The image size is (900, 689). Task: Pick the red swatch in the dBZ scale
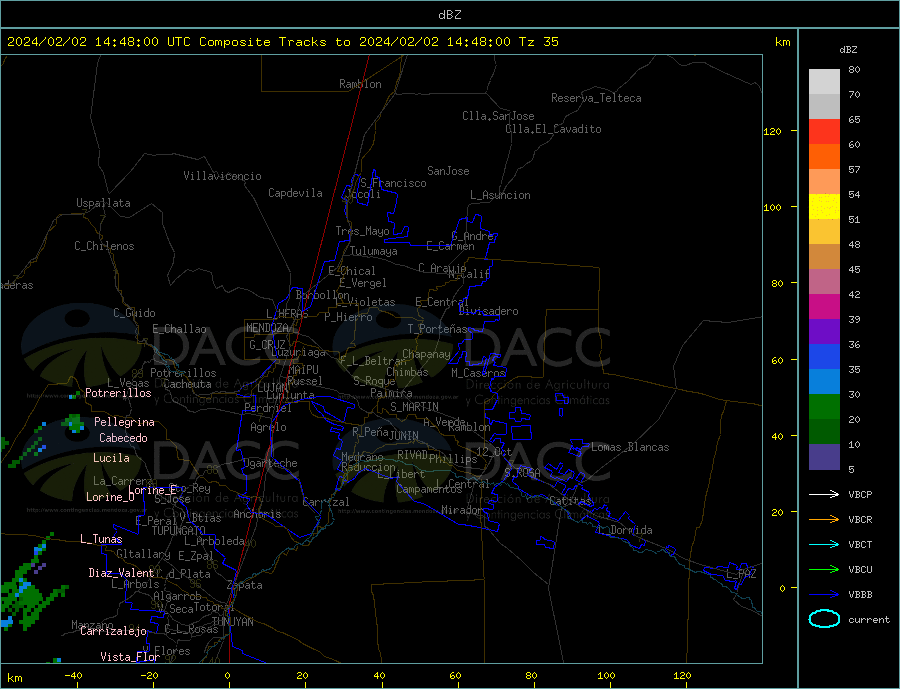point(824,131)
